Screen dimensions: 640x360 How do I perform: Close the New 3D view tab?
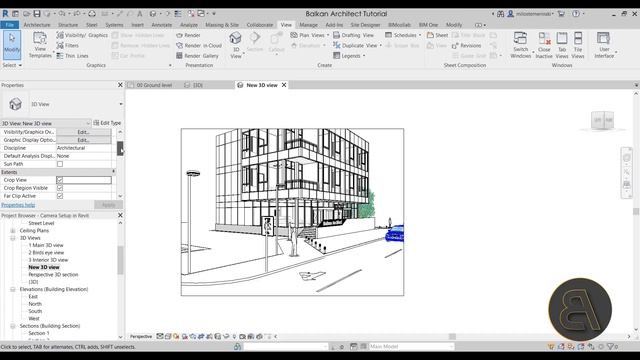284,85
